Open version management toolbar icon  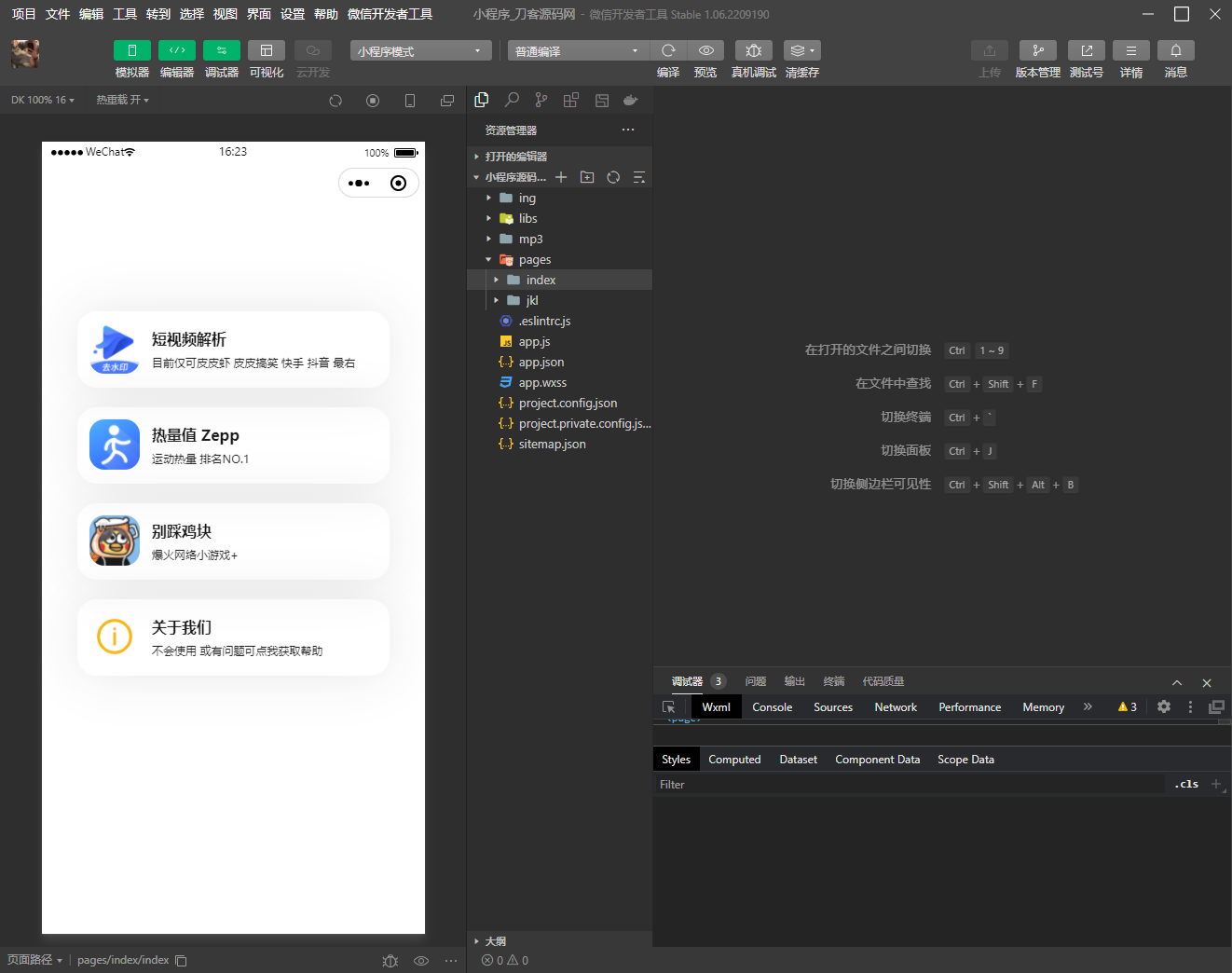(x=1037, y=50)
